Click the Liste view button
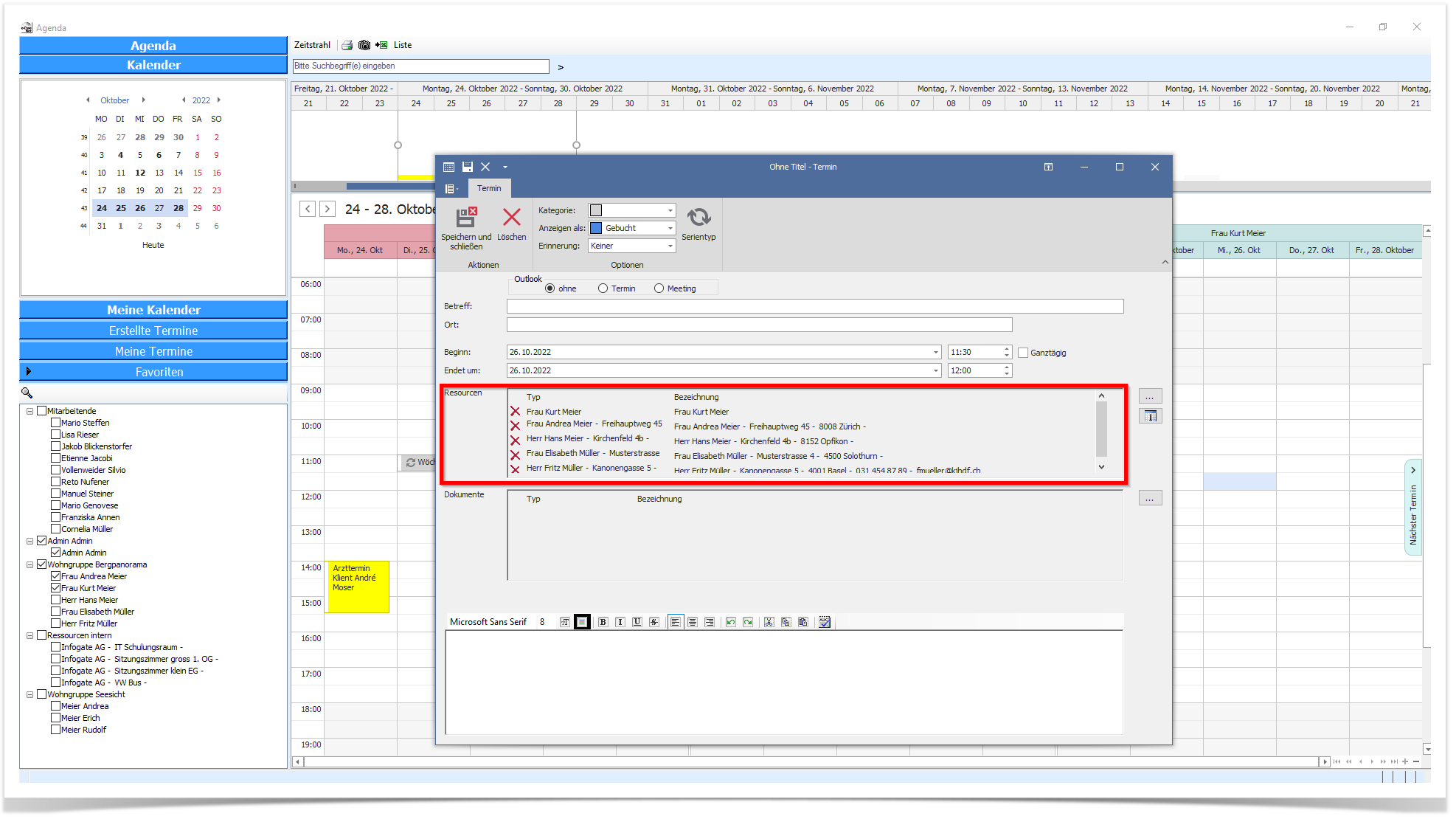Viewport: 1456px width, 819px height. [x=403, y=45]
